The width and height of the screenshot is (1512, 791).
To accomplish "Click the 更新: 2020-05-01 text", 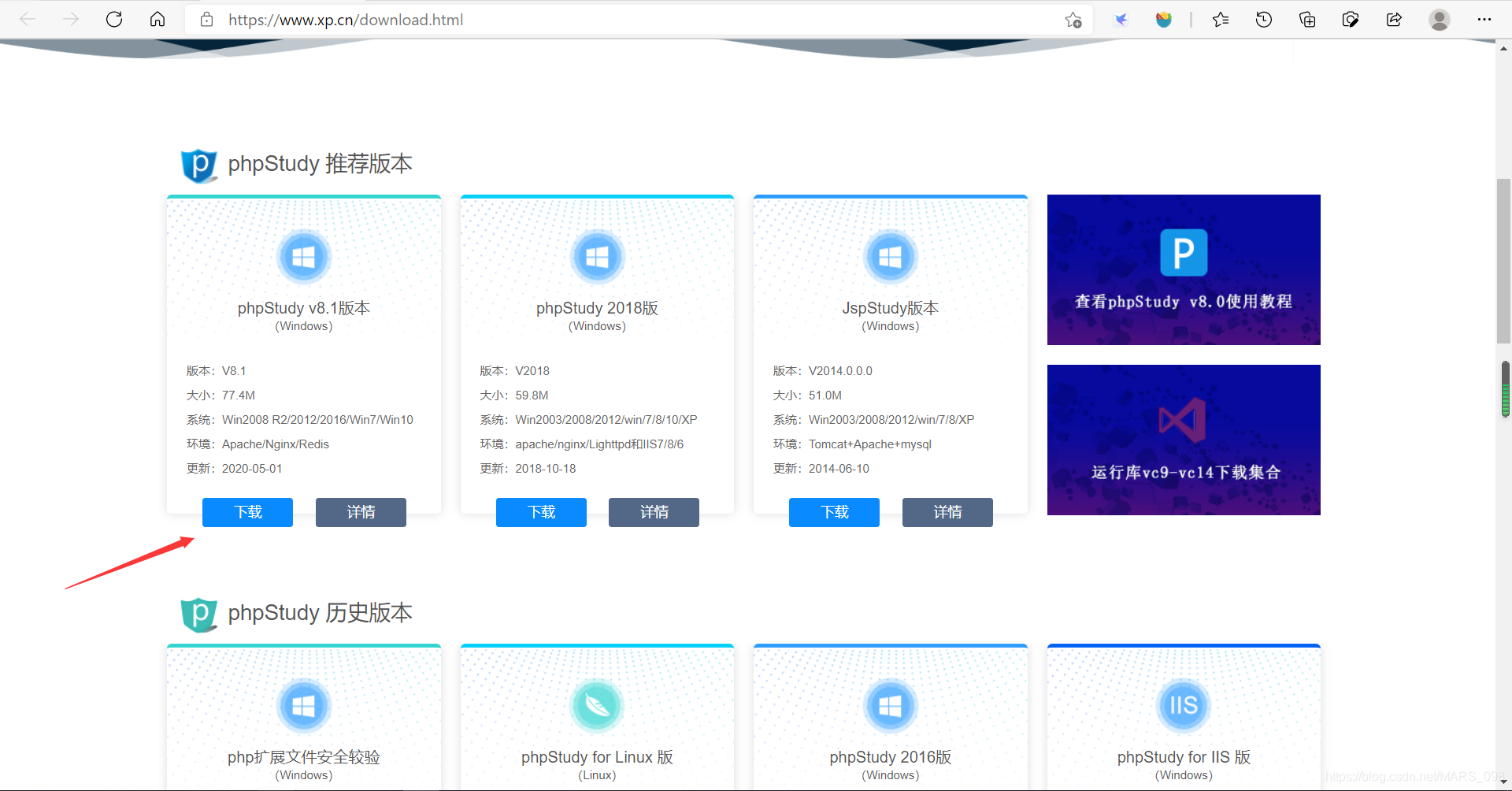I will tap(234, 469).
